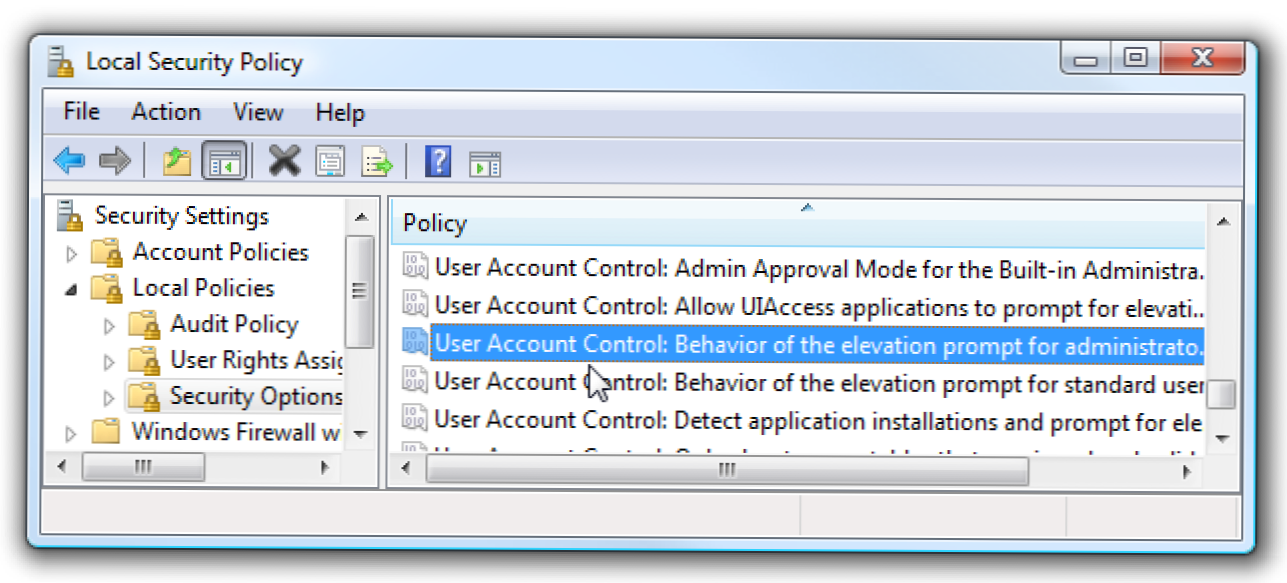This screenshot has height=583, width=1287.
Task: Collapse the Local Policies tree node
Action: click(72, 290)
